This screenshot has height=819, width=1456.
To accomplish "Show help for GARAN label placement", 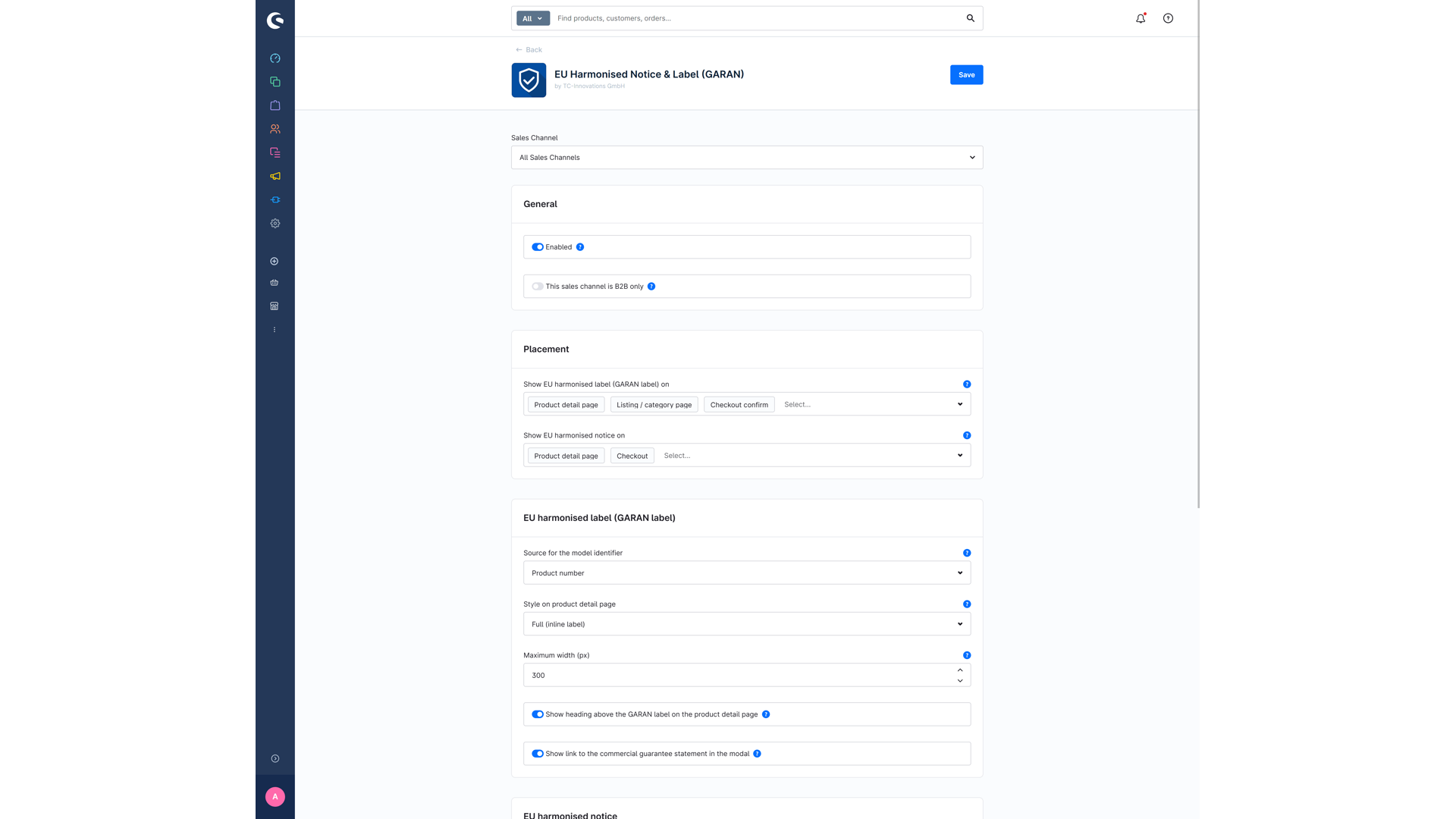I will pyautogui.click(x=967, y=384).
